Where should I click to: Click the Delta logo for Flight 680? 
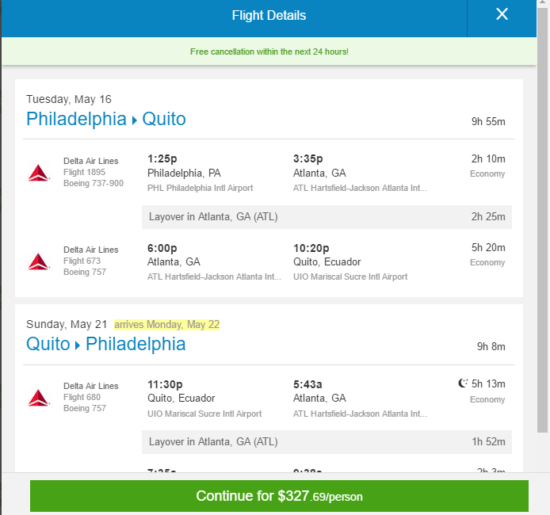point(39,398)
